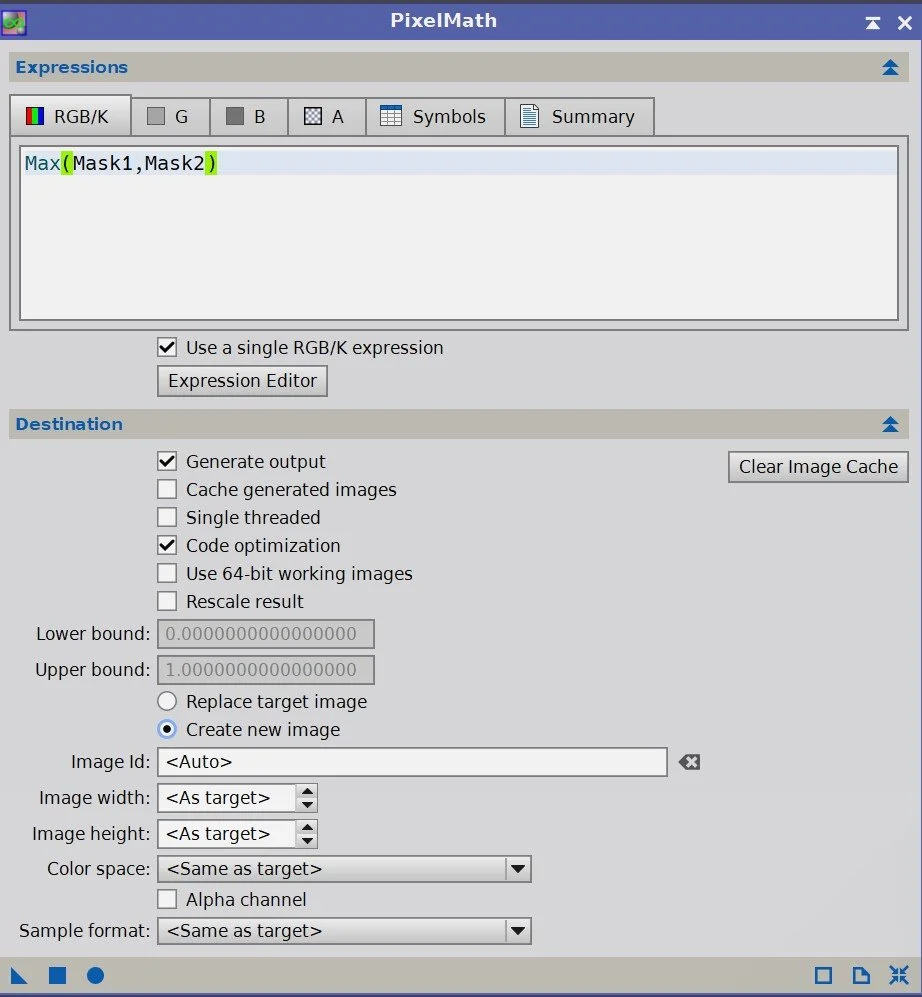Toggle Use a single RGB/K expression
The height and width of the screenshot is (997, 922).
pos(167,347)
